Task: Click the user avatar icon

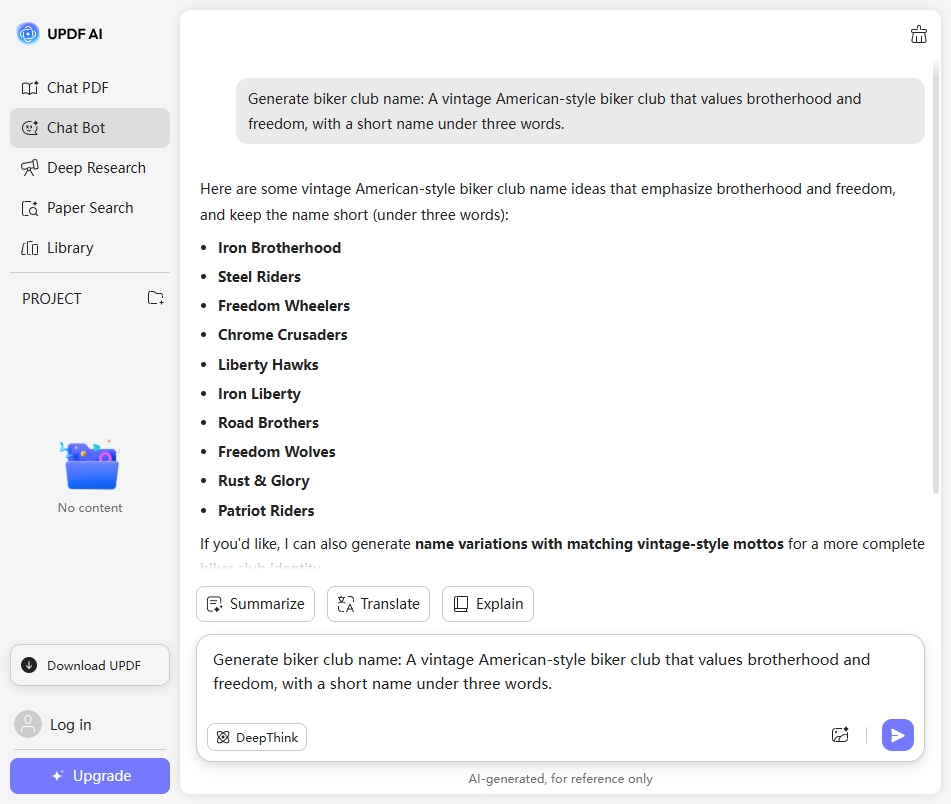Action: point(29,724)
